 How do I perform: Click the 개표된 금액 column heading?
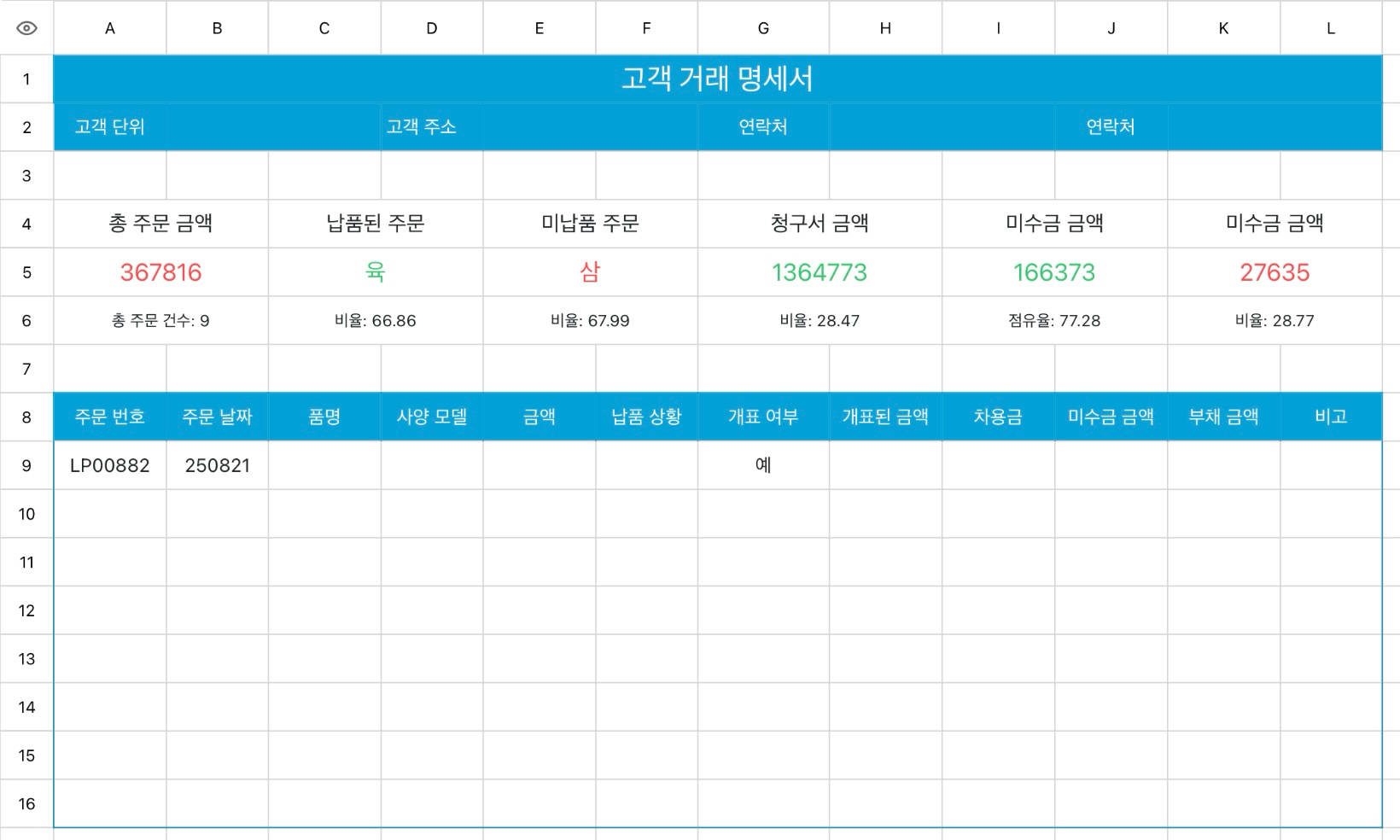point(886,417)
